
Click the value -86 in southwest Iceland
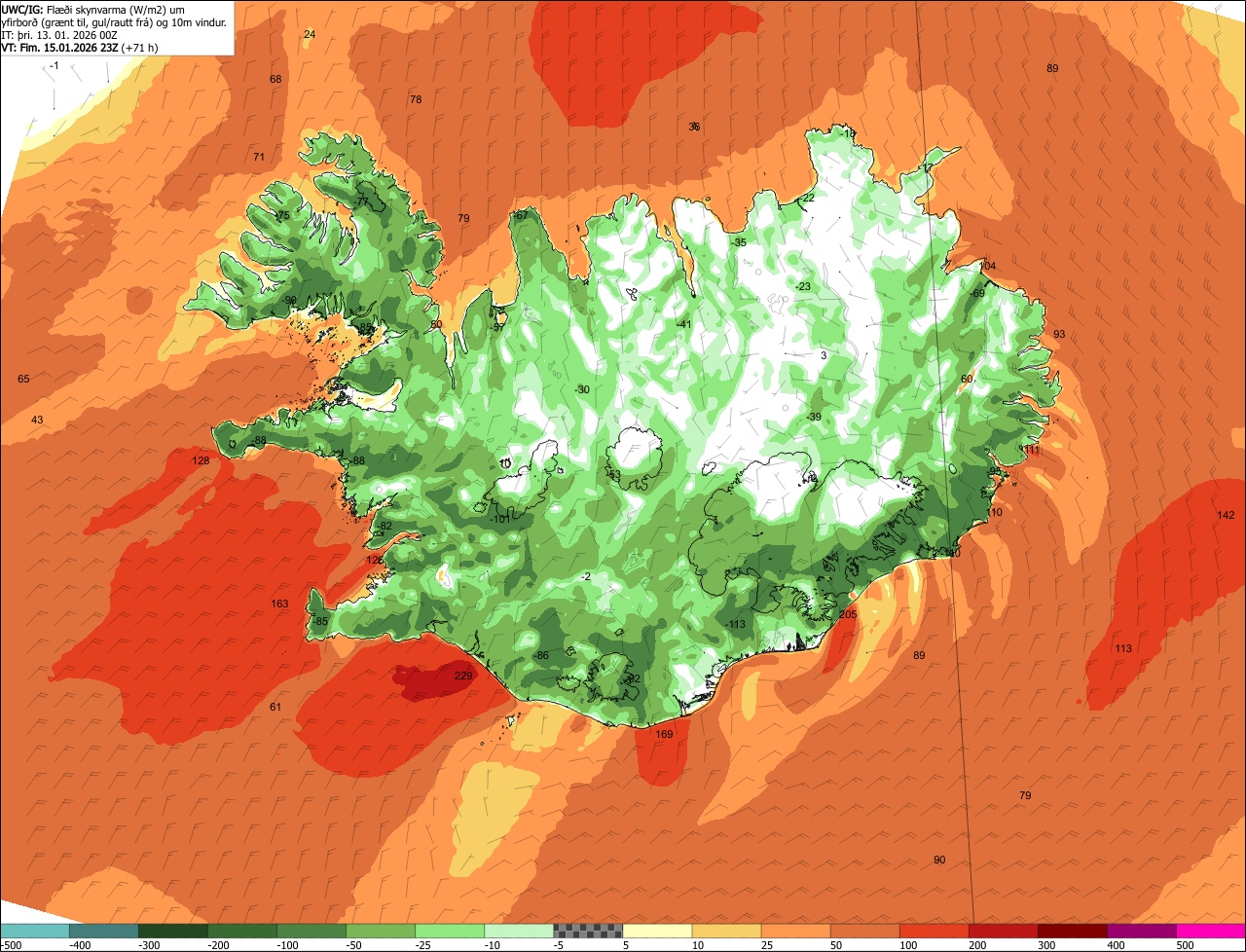[x=540, y=655]
